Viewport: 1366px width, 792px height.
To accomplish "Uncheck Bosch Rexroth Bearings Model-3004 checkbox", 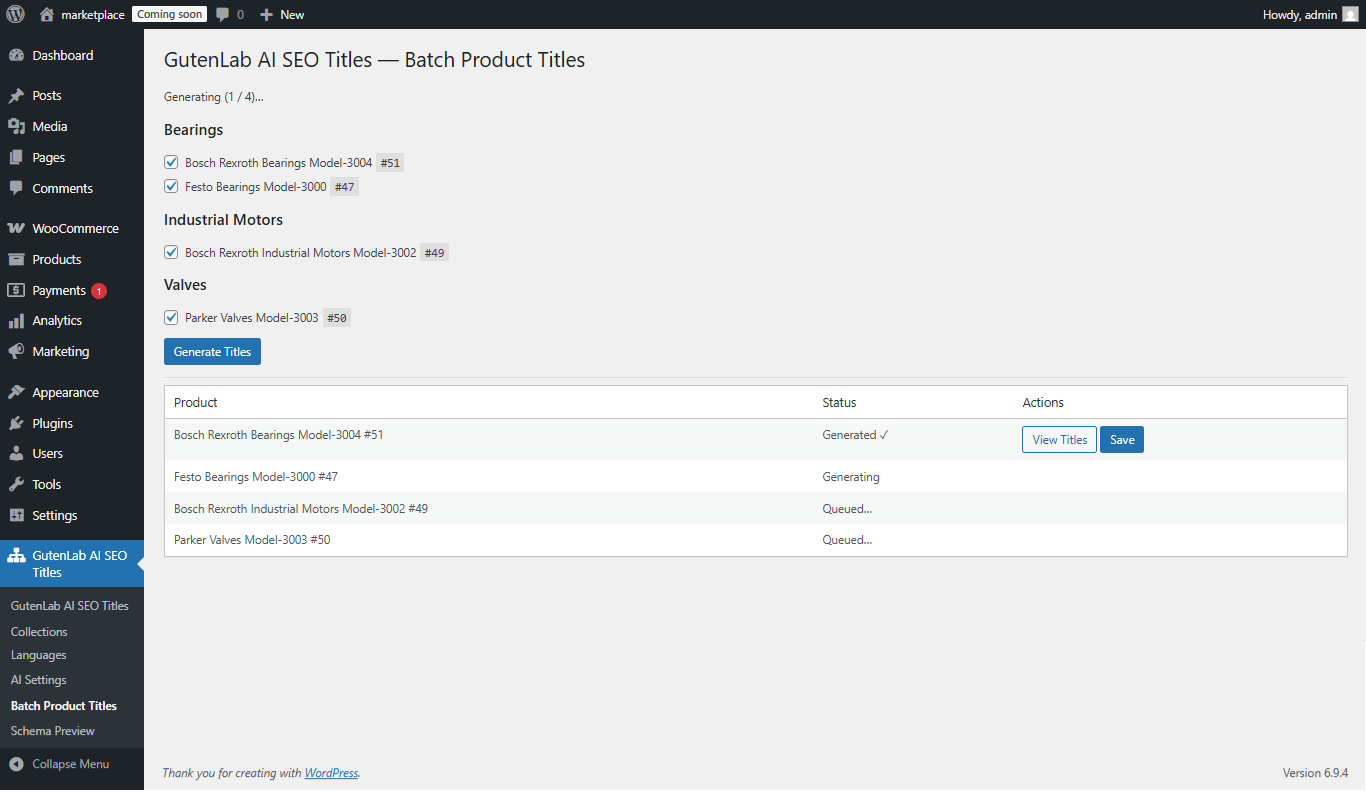I will pos(171,162).
